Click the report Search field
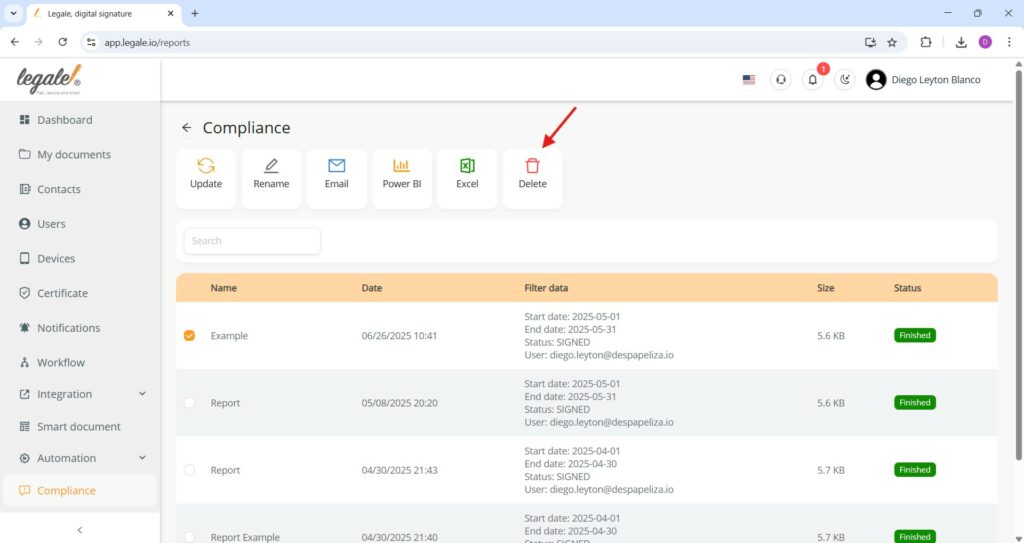This screenshot has height=543, width=1024. (x=252, y=241)
